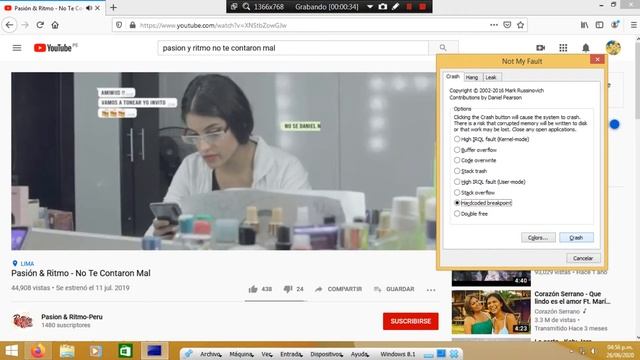Open Firefox from the taskbar

(x=38, y=351)
